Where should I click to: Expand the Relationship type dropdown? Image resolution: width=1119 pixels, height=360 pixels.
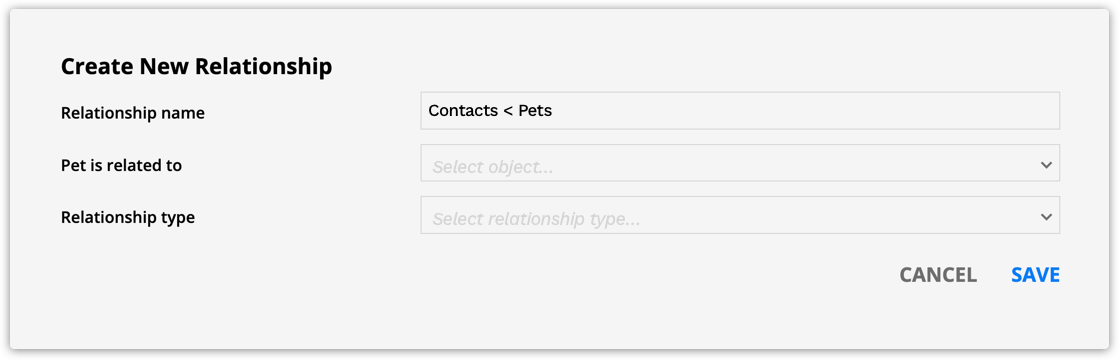(740, 215)
